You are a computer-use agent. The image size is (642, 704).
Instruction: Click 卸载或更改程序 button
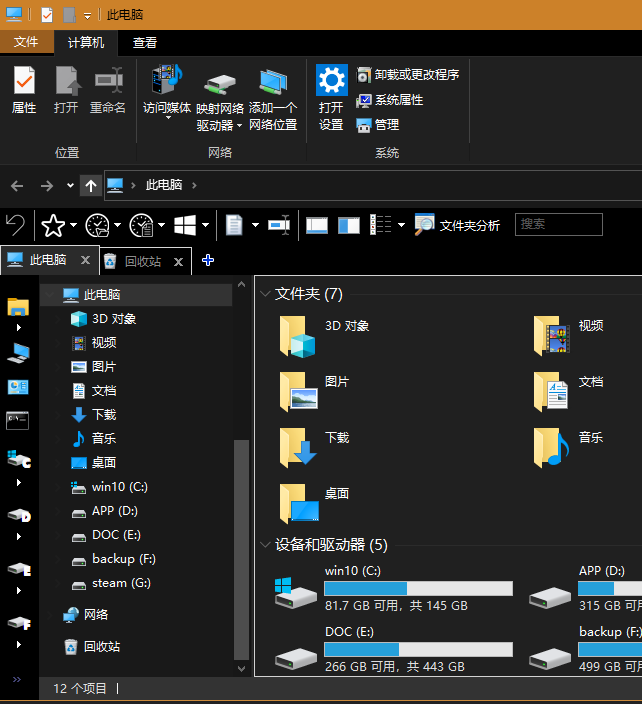click(x=407, y=75)
